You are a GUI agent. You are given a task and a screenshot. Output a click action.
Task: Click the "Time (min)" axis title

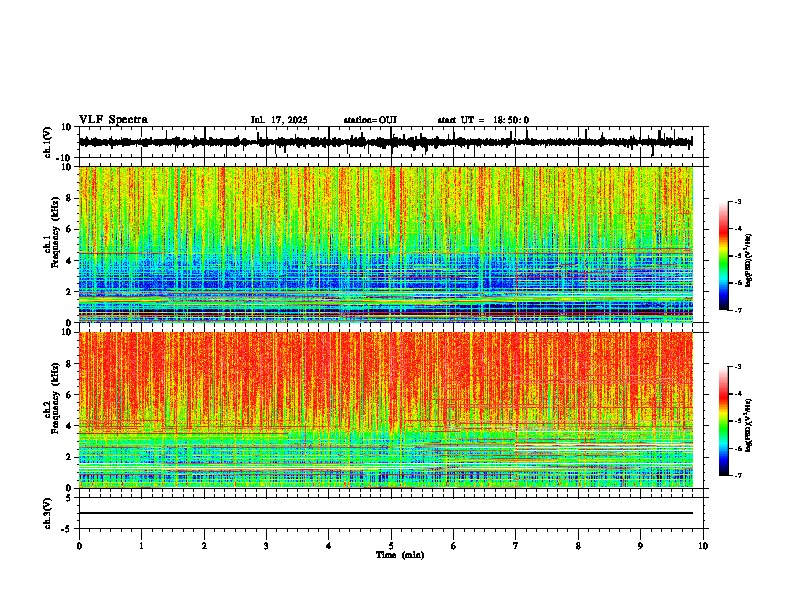pyautogui.click(x=400, y=555)
